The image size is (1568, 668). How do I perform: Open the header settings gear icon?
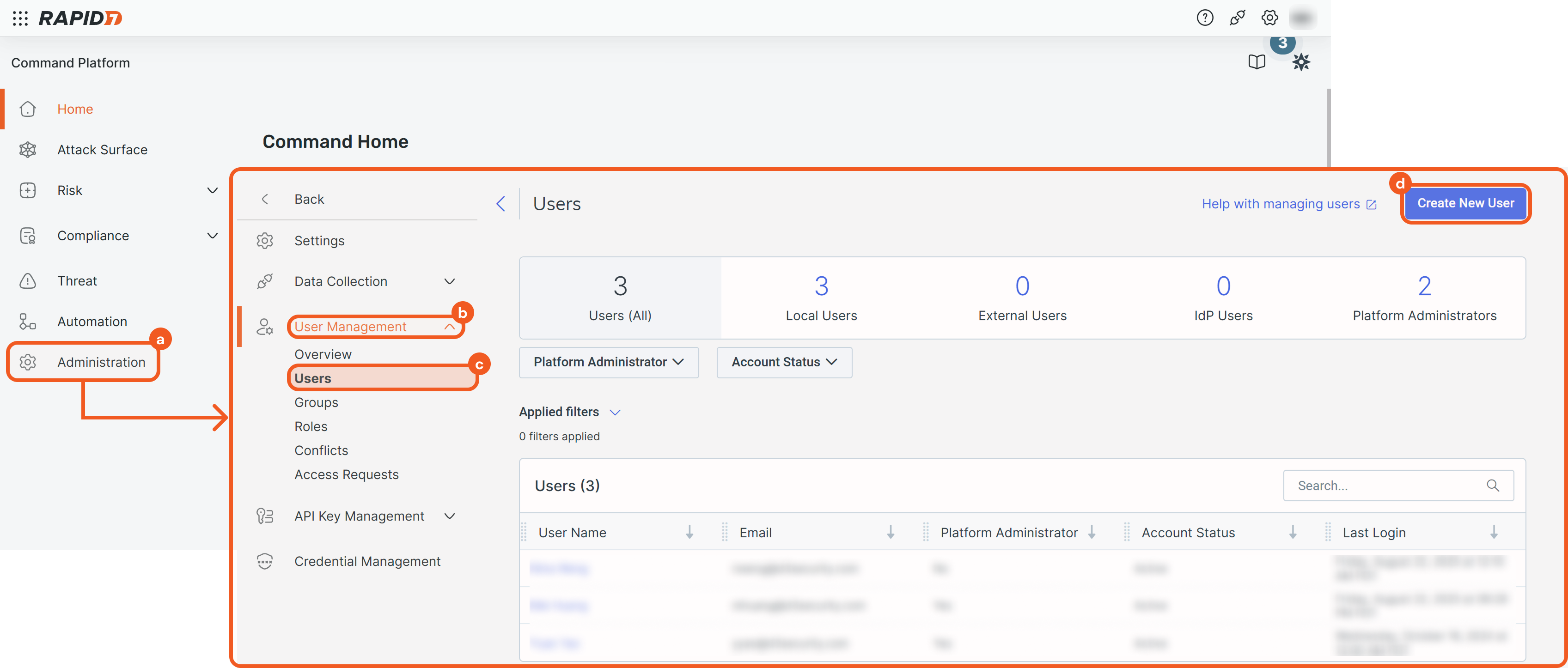pyautogui.click(x=1269, y=18)
